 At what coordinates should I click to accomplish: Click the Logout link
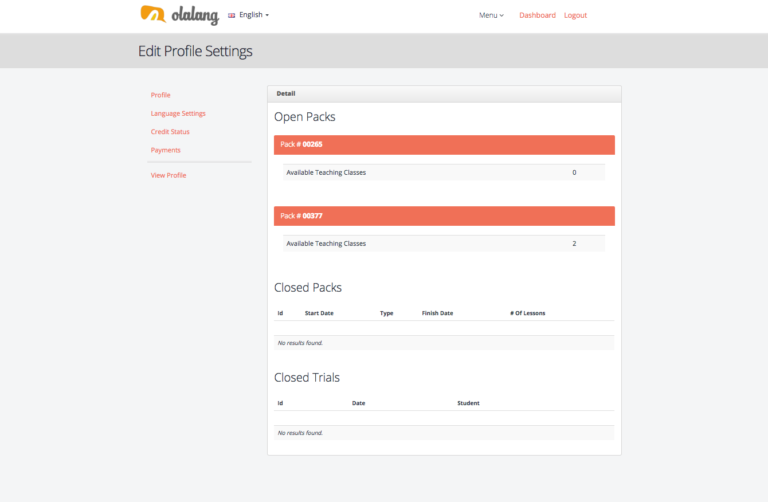[x=575, y=15]
